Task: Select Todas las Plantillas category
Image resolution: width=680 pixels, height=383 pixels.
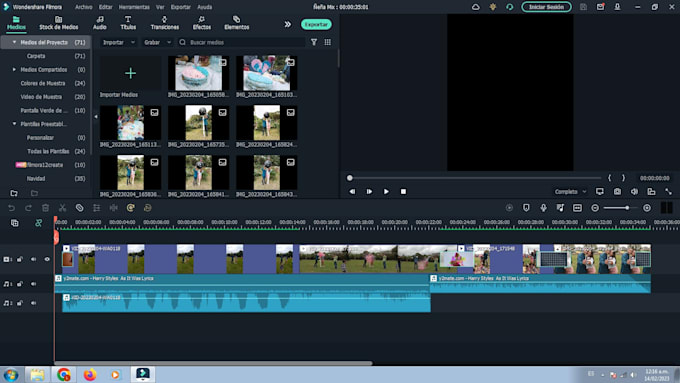Action: (48, 151)
